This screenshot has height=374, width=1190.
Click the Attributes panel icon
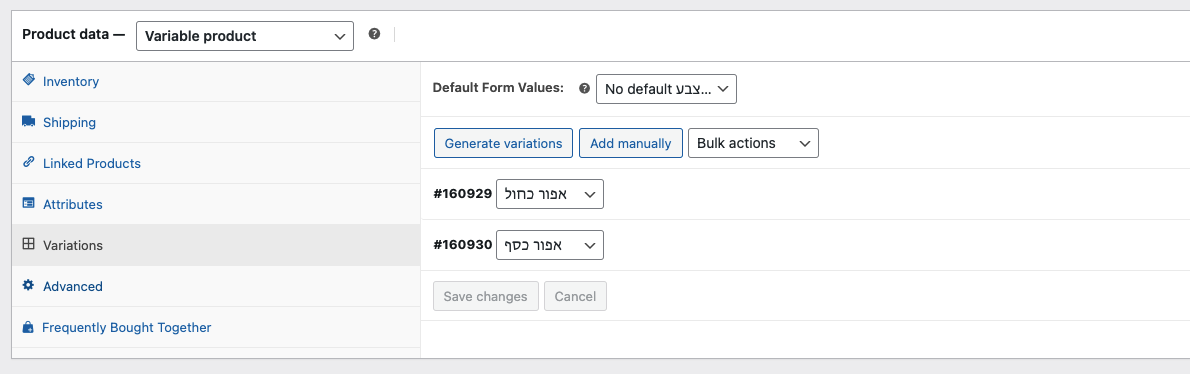click(x=29, y=203)
